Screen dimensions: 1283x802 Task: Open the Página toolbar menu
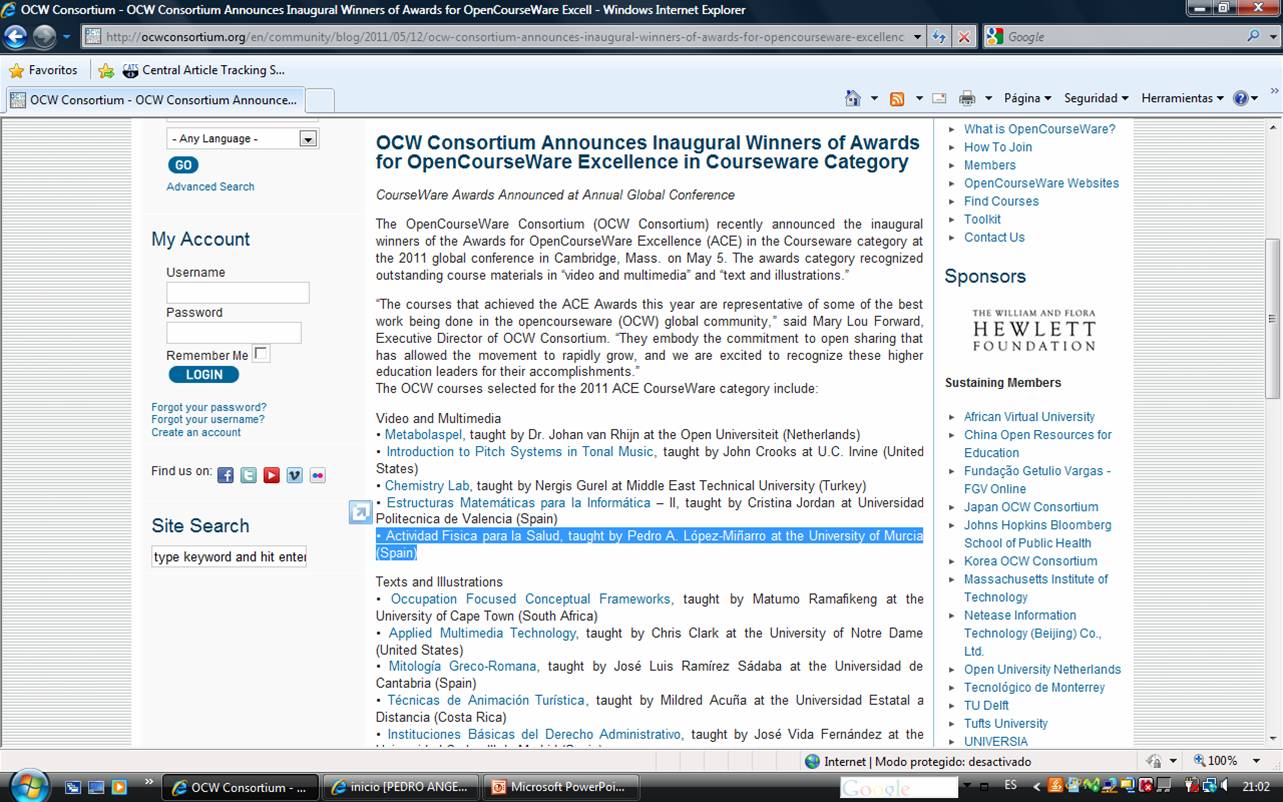click(x=1027, y=98)
